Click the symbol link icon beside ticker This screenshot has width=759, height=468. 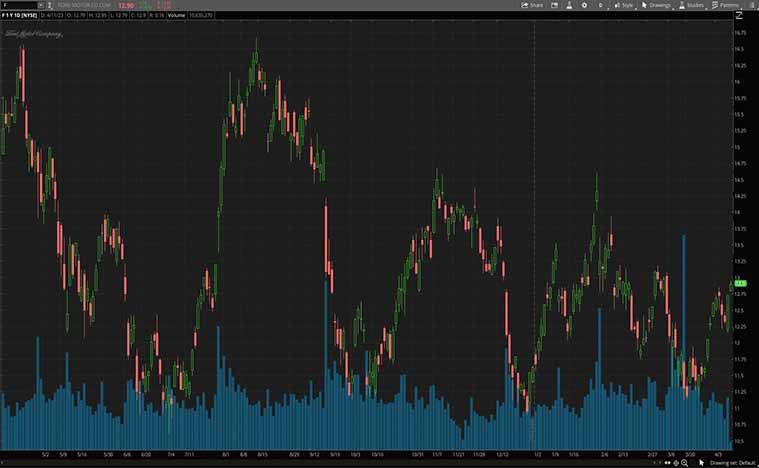(x=49, y=5)
